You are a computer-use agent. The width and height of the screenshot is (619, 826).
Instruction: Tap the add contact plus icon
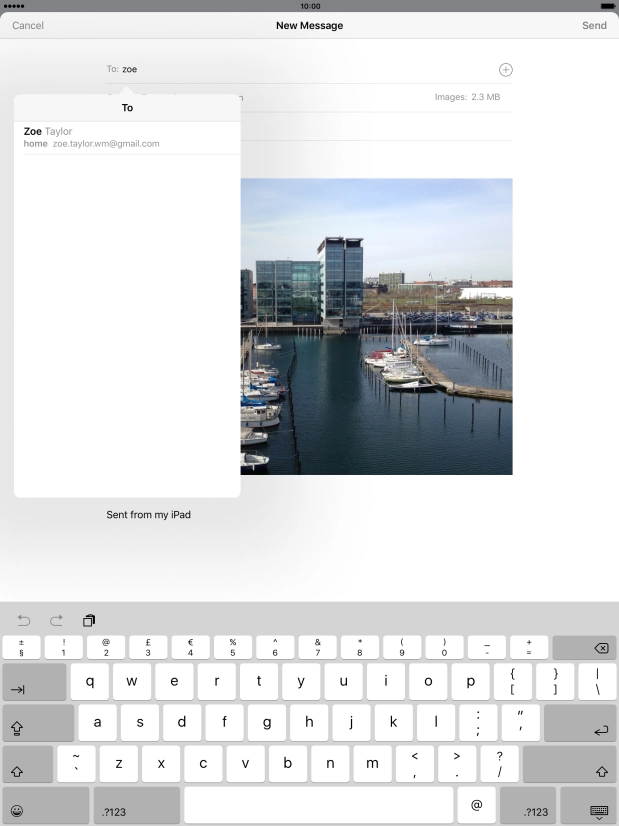(x=505, y=69)
